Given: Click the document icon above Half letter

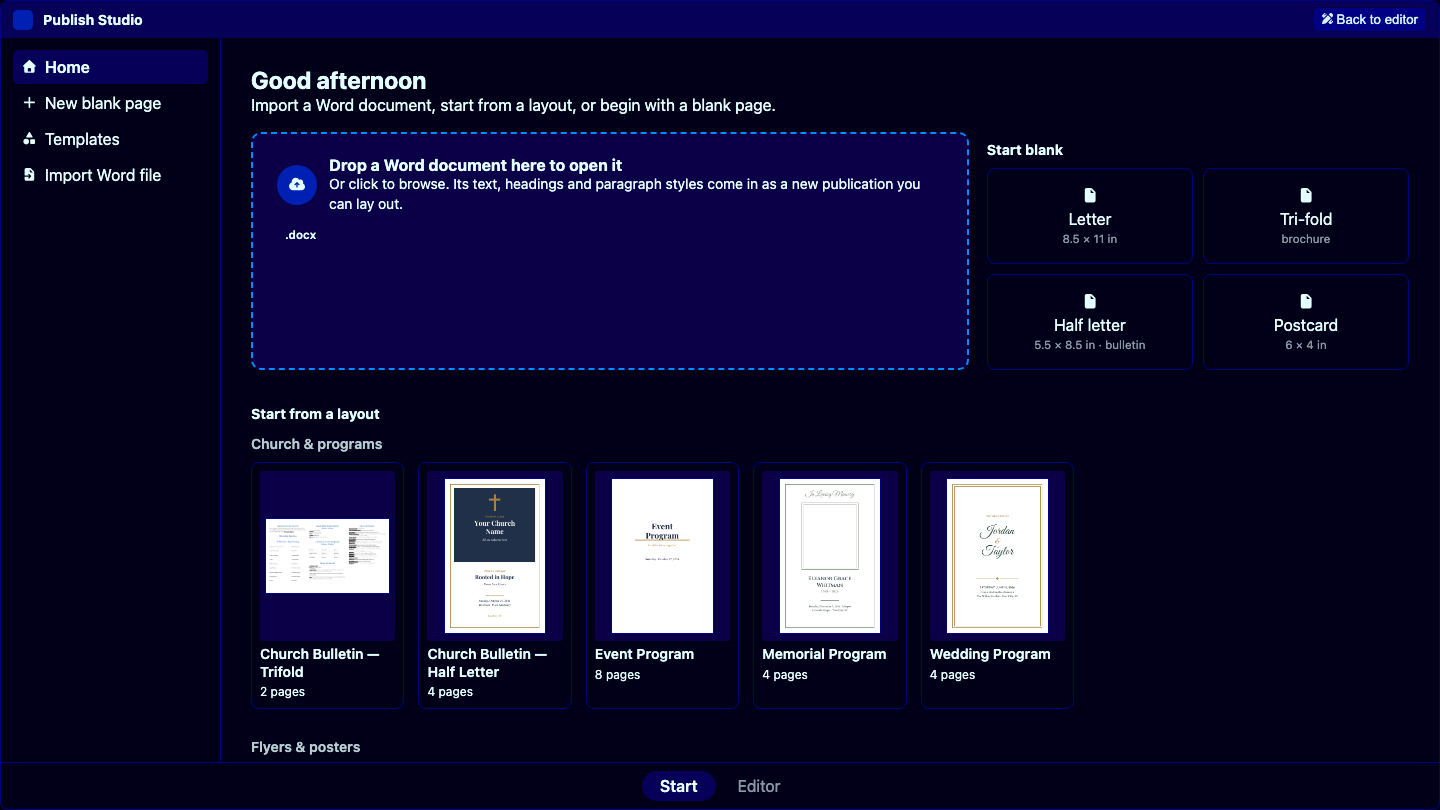Looking at the screenshot, I should tap(1090, 301).
